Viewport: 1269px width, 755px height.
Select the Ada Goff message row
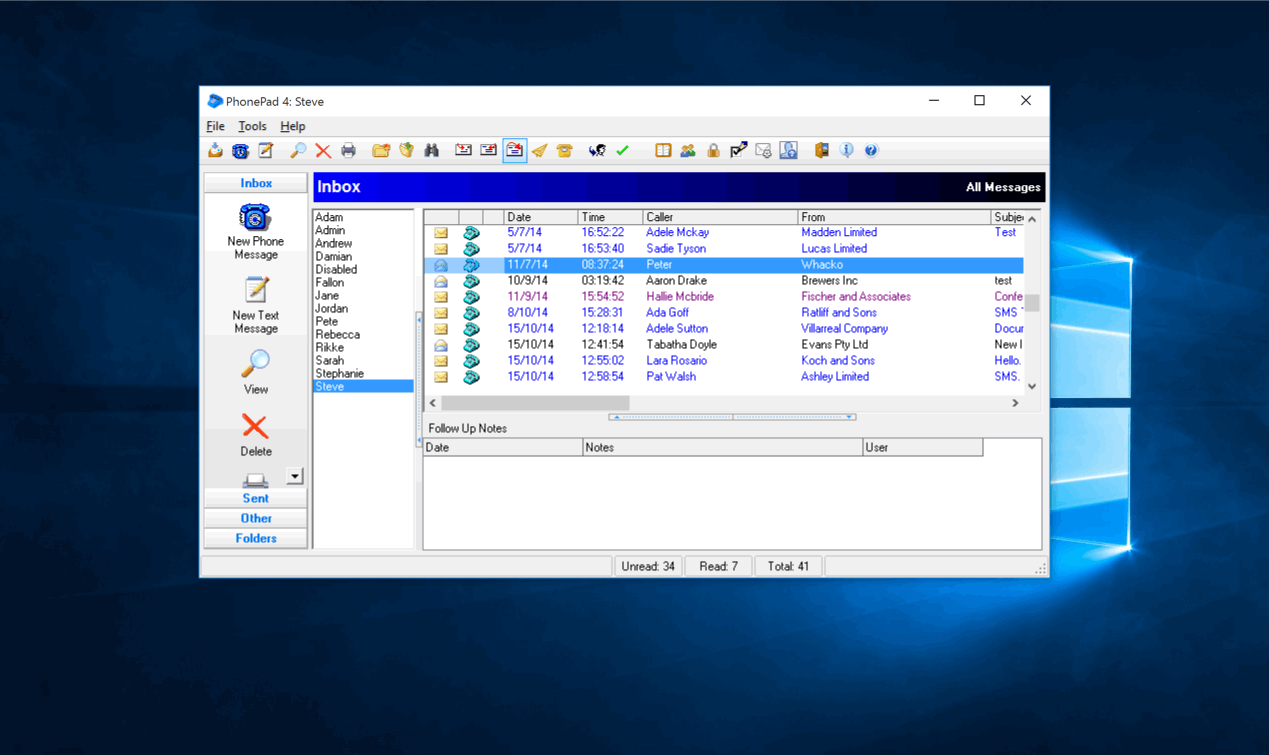(724, 313)
